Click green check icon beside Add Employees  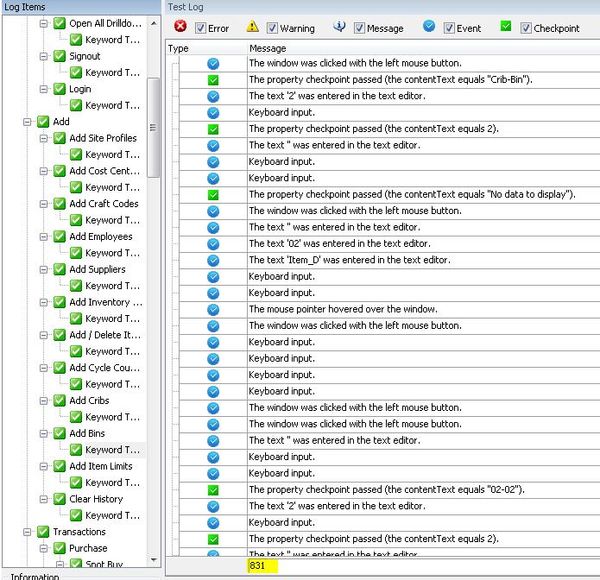click(59, 237)
